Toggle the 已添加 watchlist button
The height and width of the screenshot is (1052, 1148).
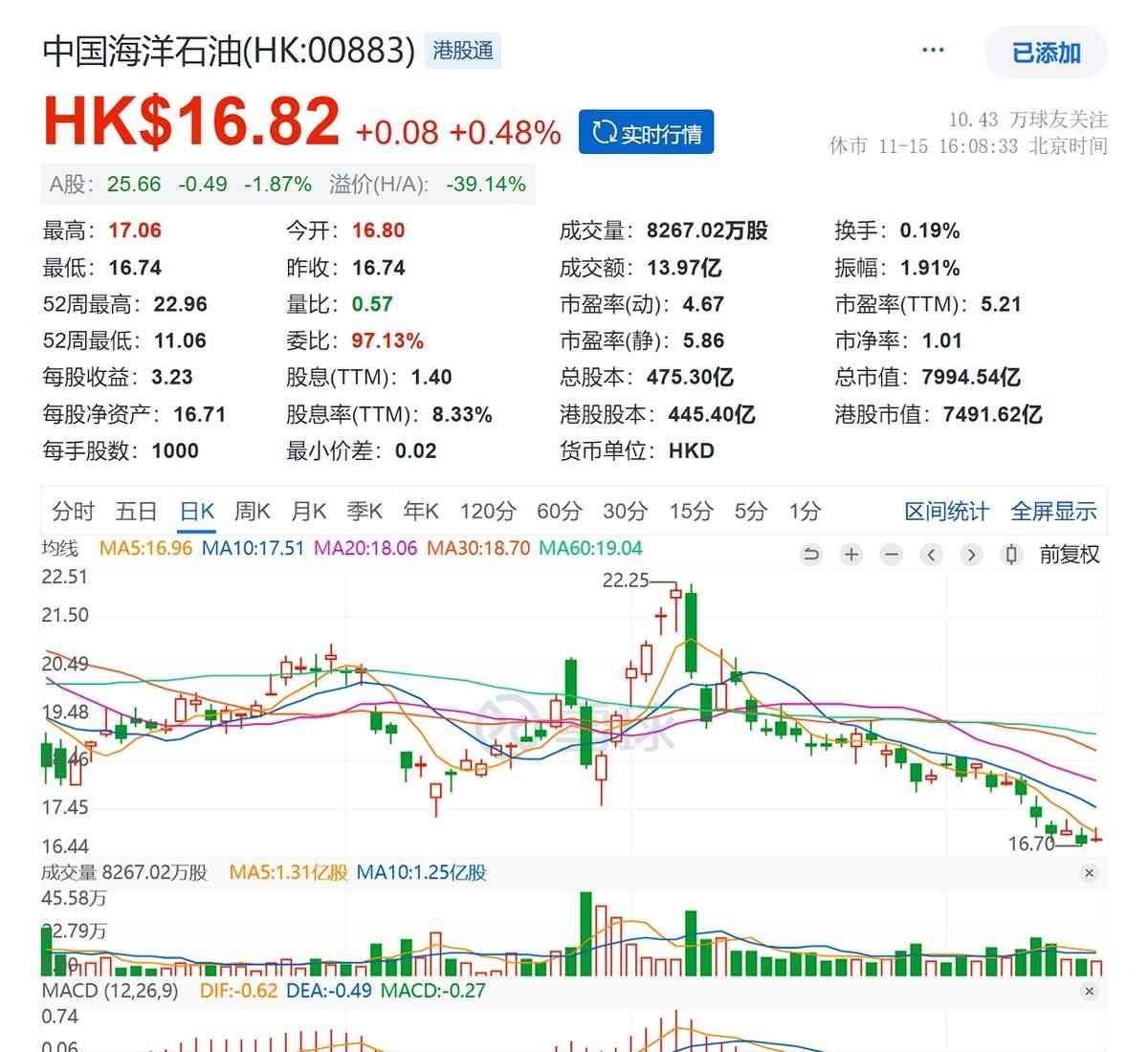click(1046, 53)
